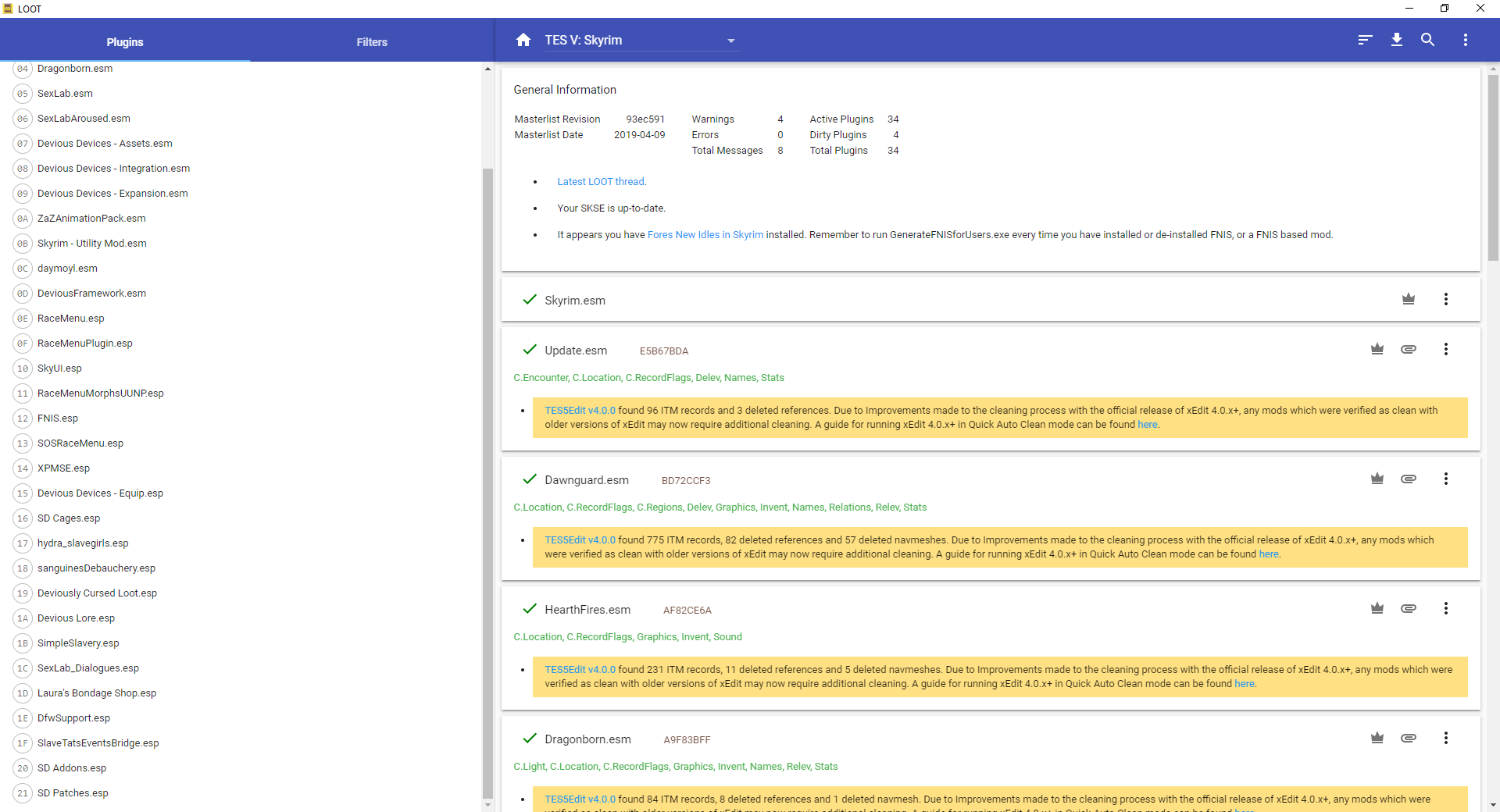Click the main content scrollbar thumb

click(1493, 167)
